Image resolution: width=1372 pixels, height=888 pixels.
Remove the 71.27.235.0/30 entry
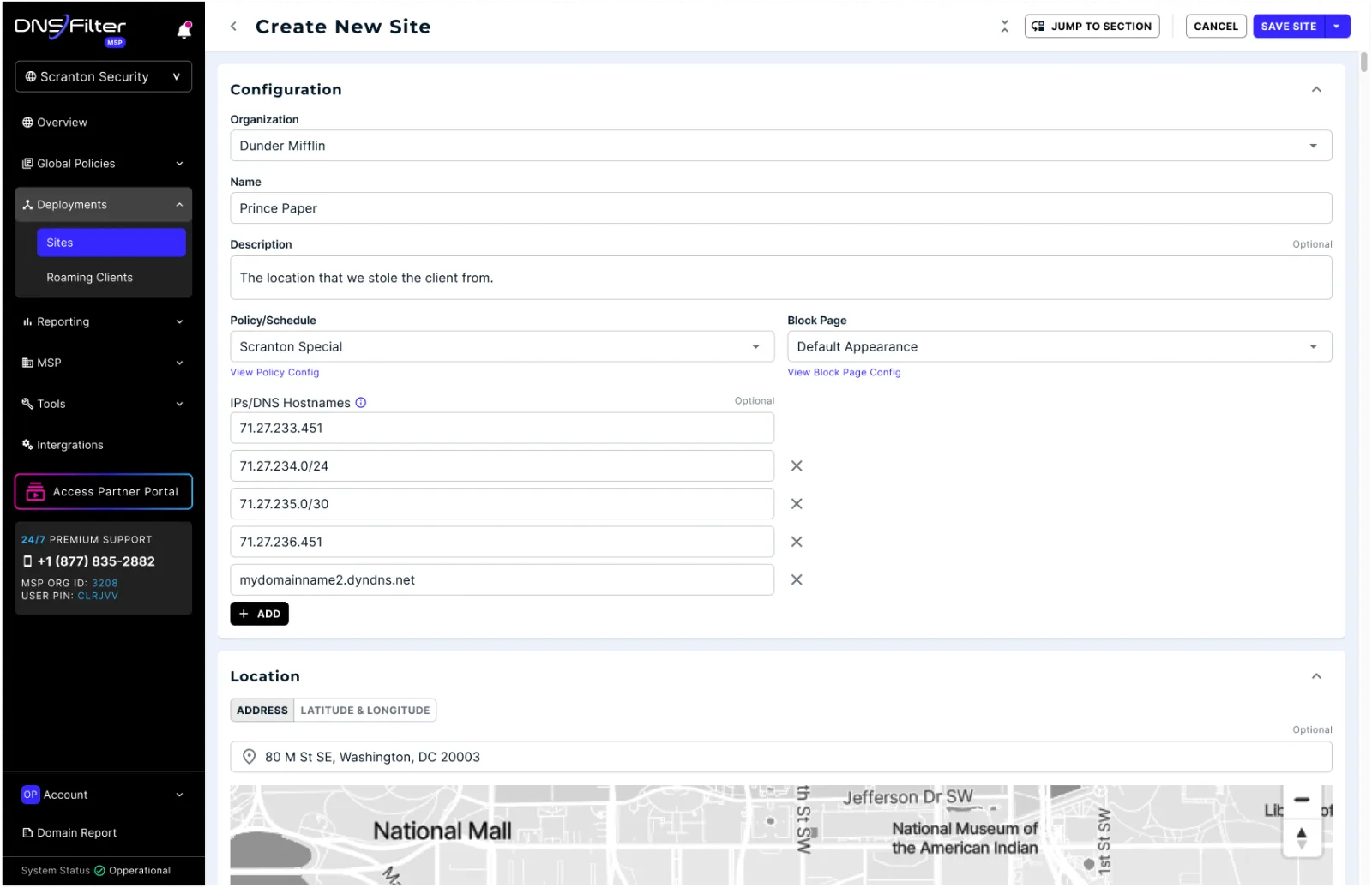point(797,504)
